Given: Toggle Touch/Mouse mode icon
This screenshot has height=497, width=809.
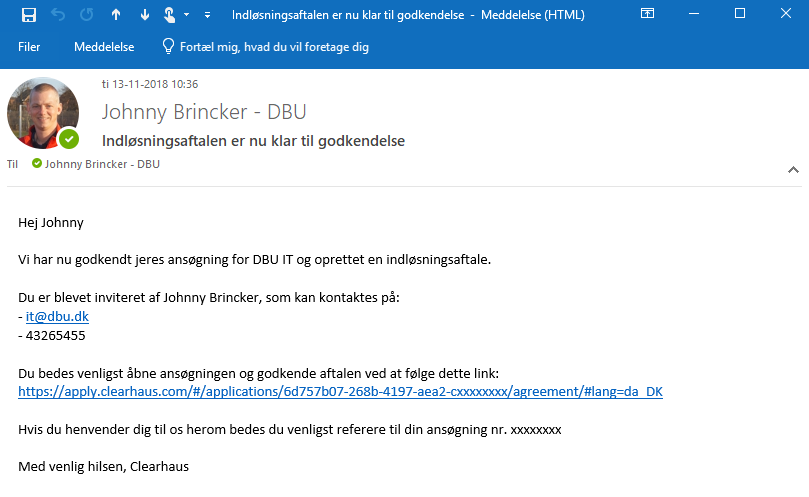Looking at the screenshot, I should tap(170, 15).
